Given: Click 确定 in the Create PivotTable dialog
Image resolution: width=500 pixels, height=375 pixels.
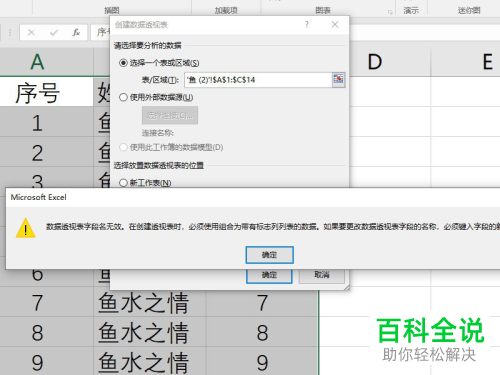Looking at the screenshot, I should pyautogui.click(x=269, y=276).
